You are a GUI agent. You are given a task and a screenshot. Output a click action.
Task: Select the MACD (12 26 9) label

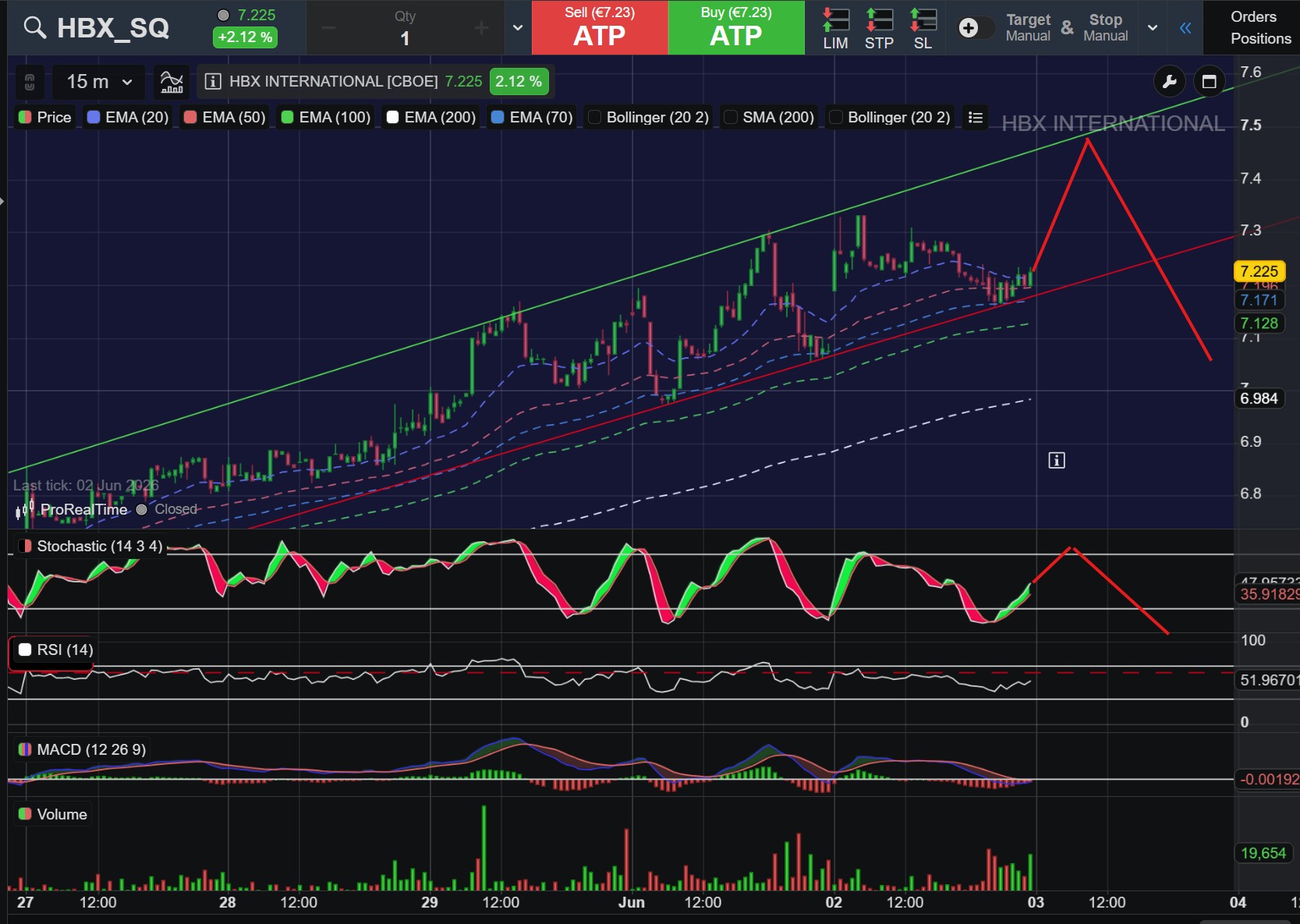point(91,749)
